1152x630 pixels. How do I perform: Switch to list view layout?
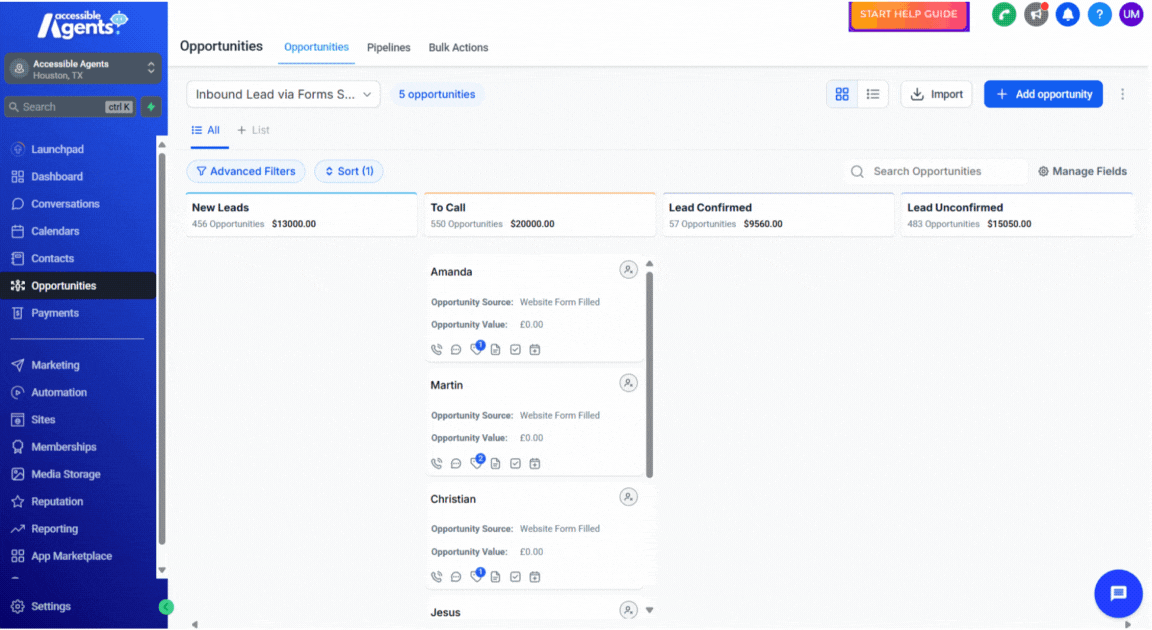tap(873, 94)
